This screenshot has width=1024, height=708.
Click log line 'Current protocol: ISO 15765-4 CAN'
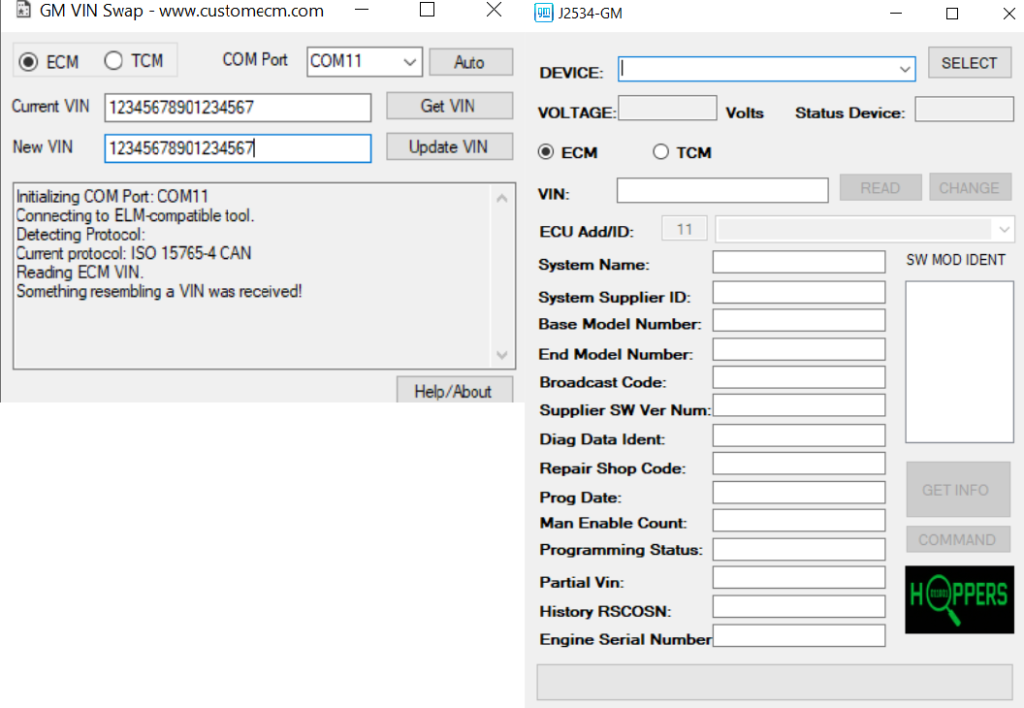(134, 253)
